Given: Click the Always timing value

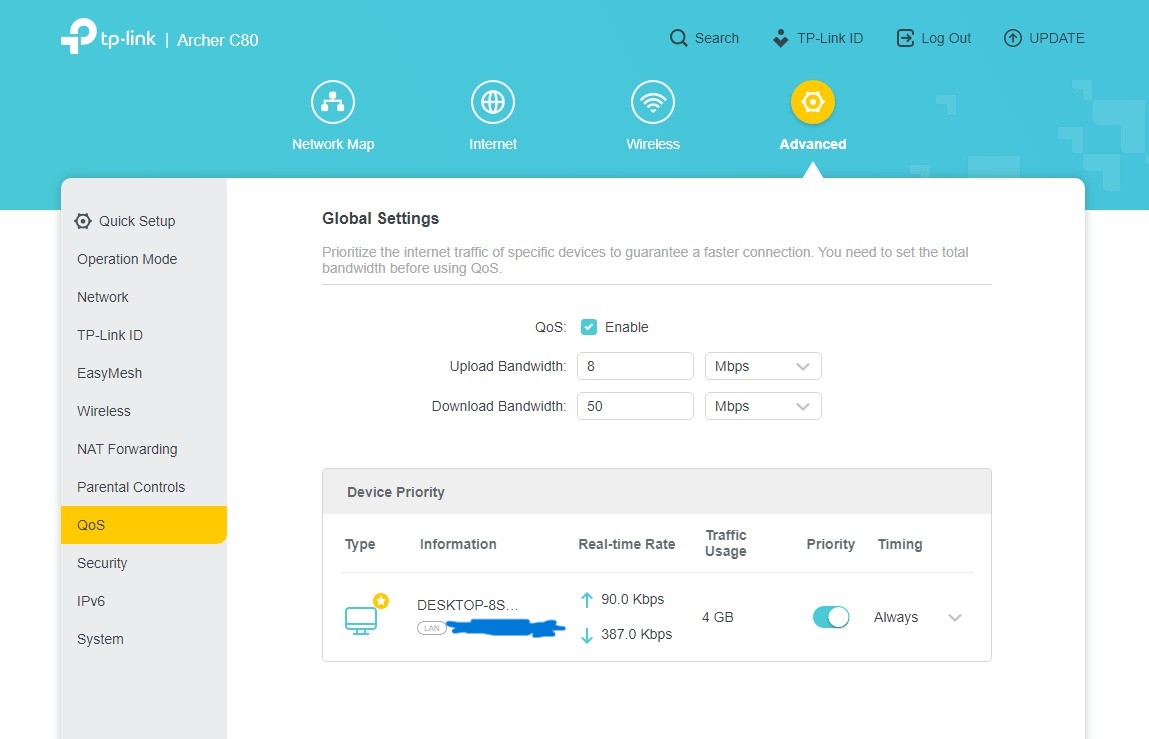Looking at the screenshot, I should point(895,617).
